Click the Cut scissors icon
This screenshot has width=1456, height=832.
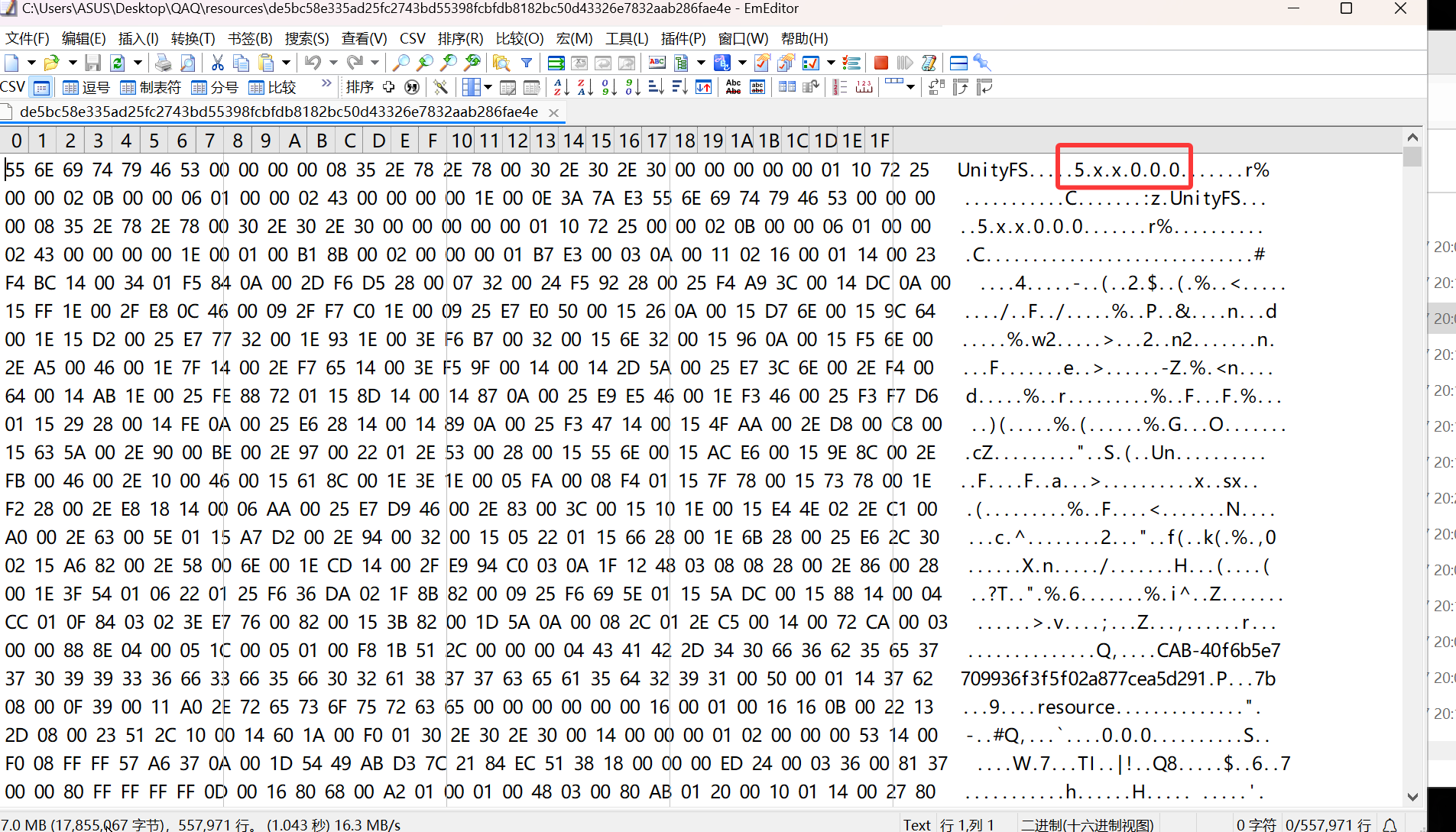click(x=218, y=63)
